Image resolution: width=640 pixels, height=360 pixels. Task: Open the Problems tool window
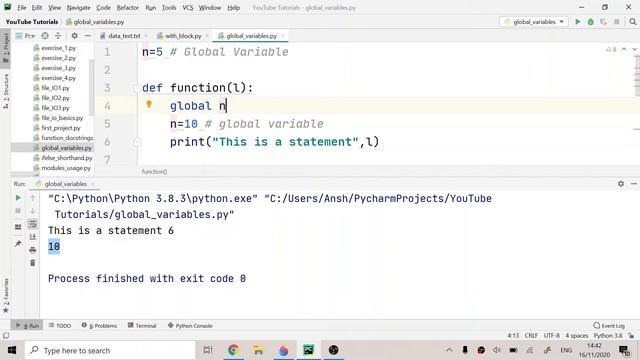[99, 326]
